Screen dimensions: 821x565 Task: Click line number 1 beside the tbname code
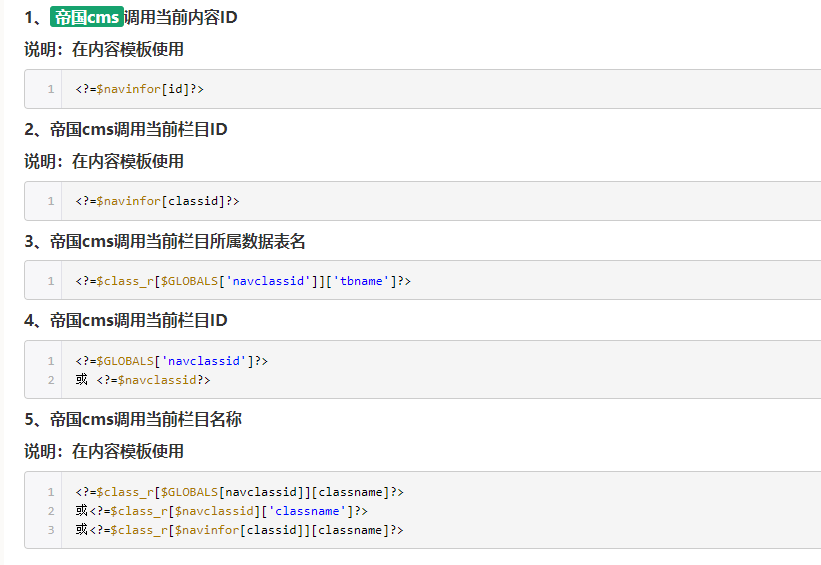[x=50, y=281]
